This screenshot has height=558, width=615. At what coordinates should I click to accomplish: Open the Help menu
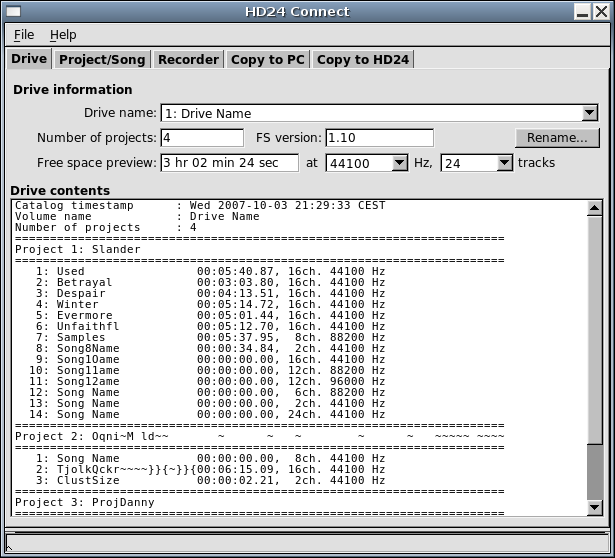pyautogui.click(x=63, y=35)
